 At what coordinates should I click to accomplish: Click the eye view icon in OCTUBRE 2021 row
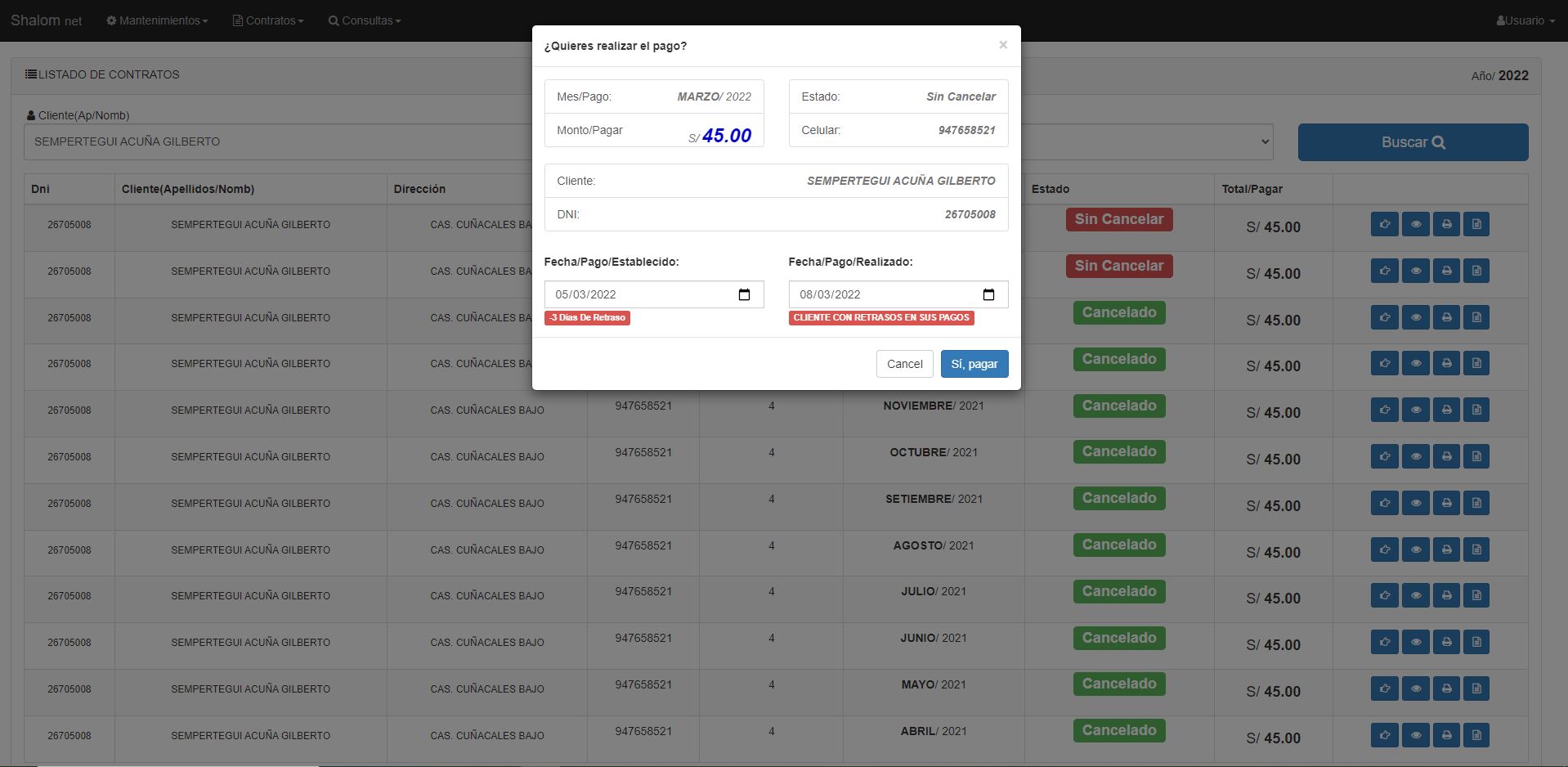tap(1415, 456)
